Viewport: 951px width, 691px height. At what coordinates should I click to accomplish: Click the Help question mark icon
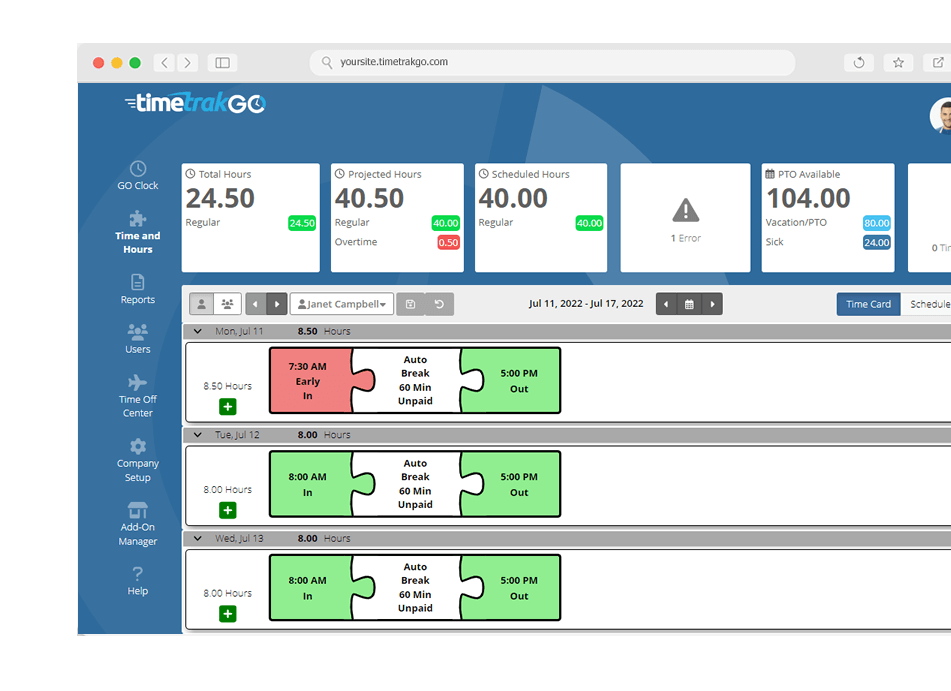pos(138,573)
